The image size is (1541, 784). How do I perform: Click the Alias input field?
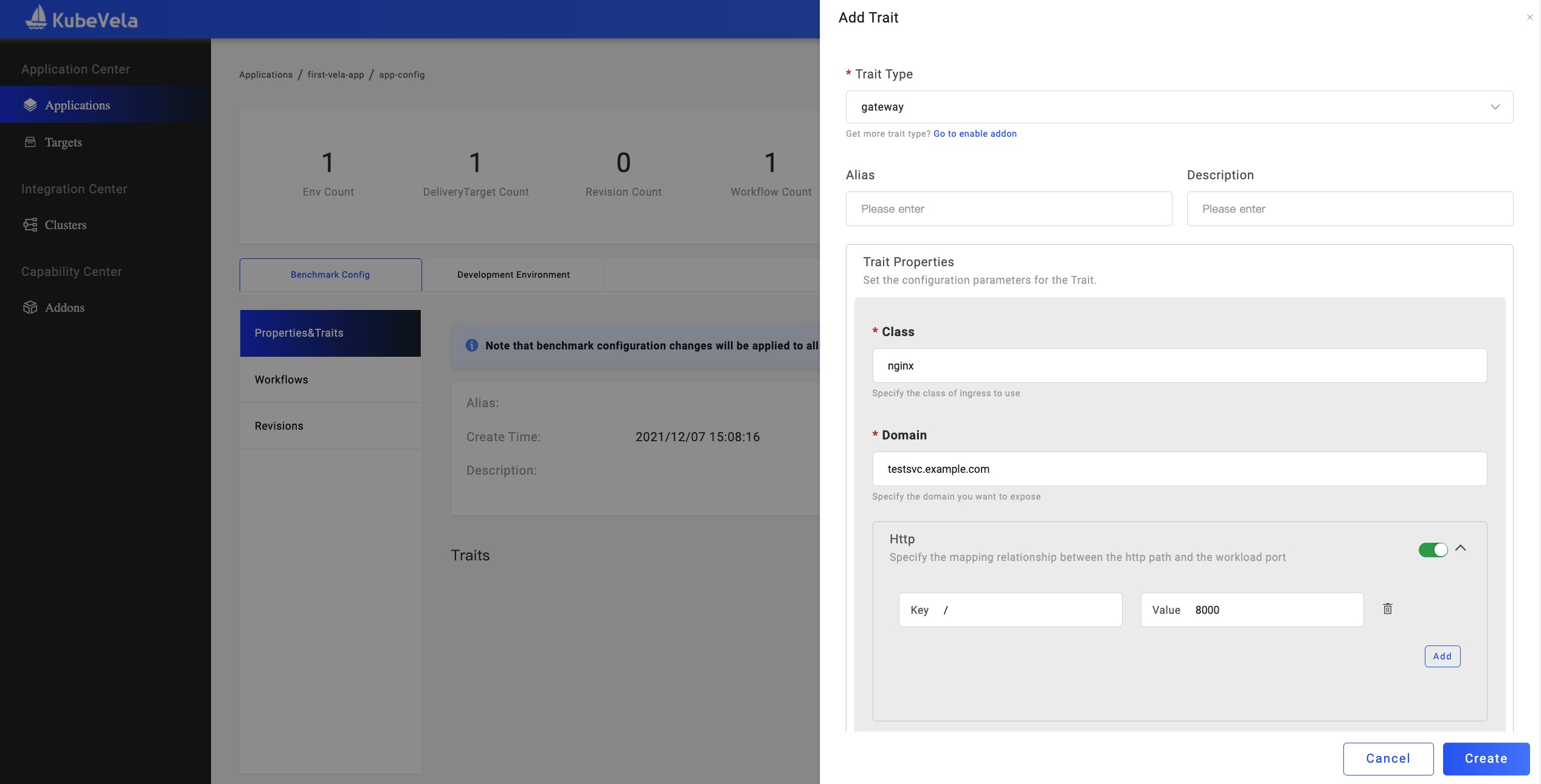coord(1008,209)
